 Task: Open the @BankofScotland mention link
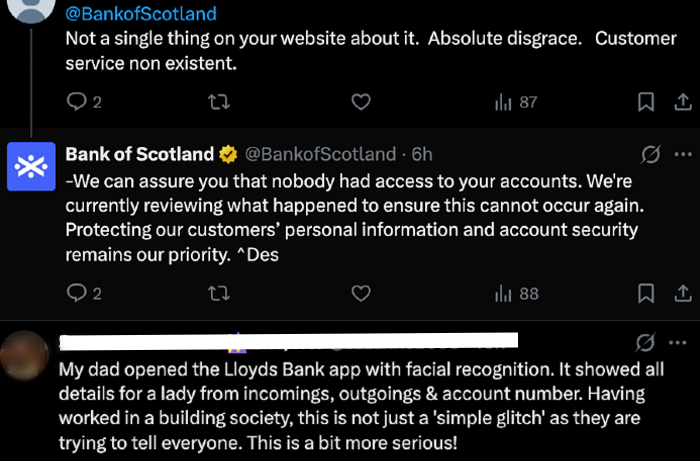tap(140, 14)
